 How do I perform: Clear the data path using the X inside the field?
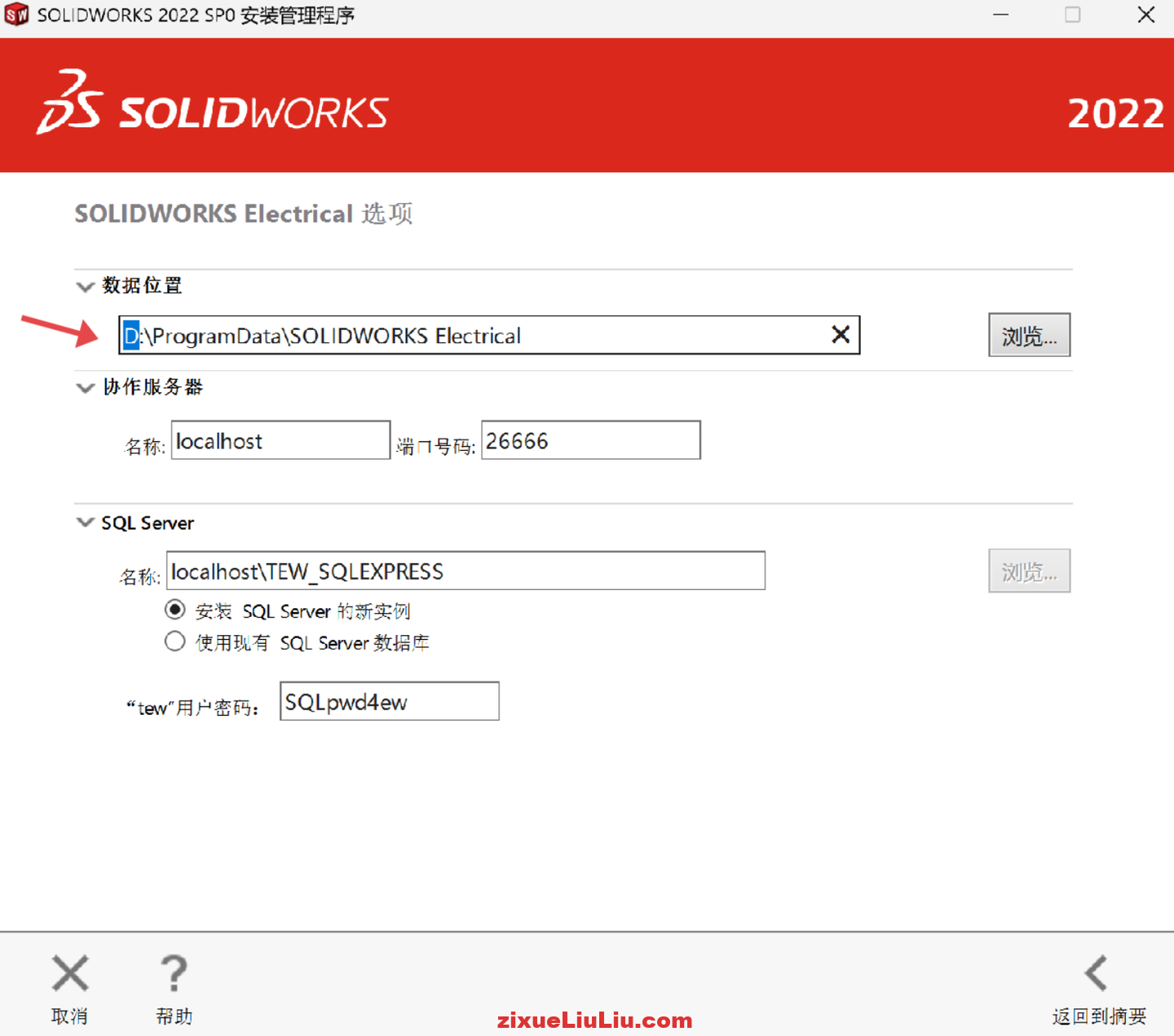click(841, 334)
